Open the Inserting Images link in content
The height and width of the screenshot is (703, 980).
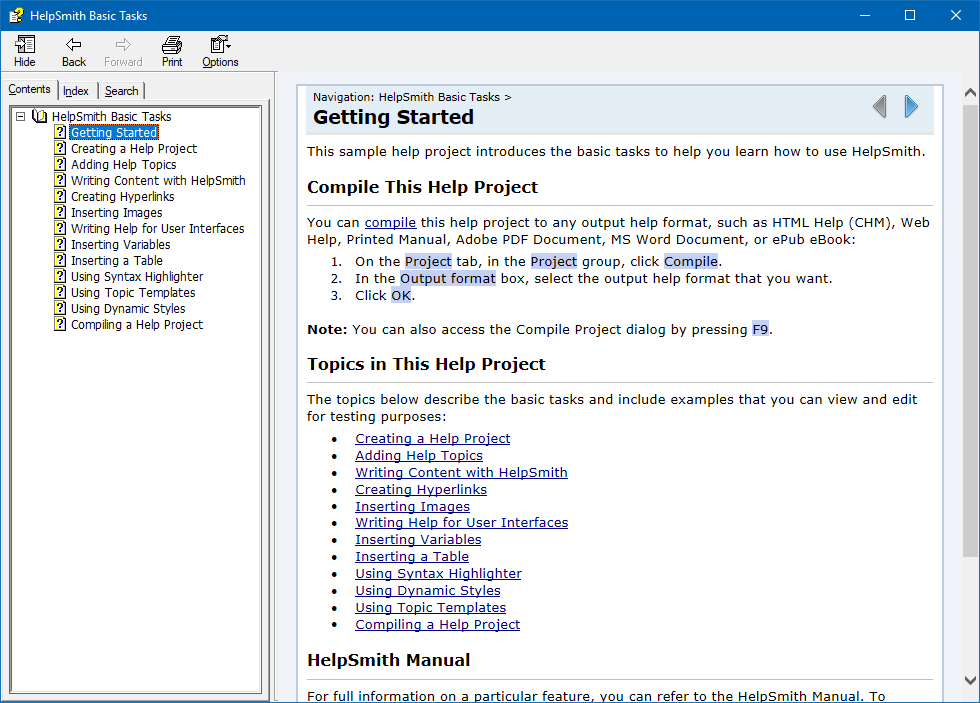coord(412,506)
